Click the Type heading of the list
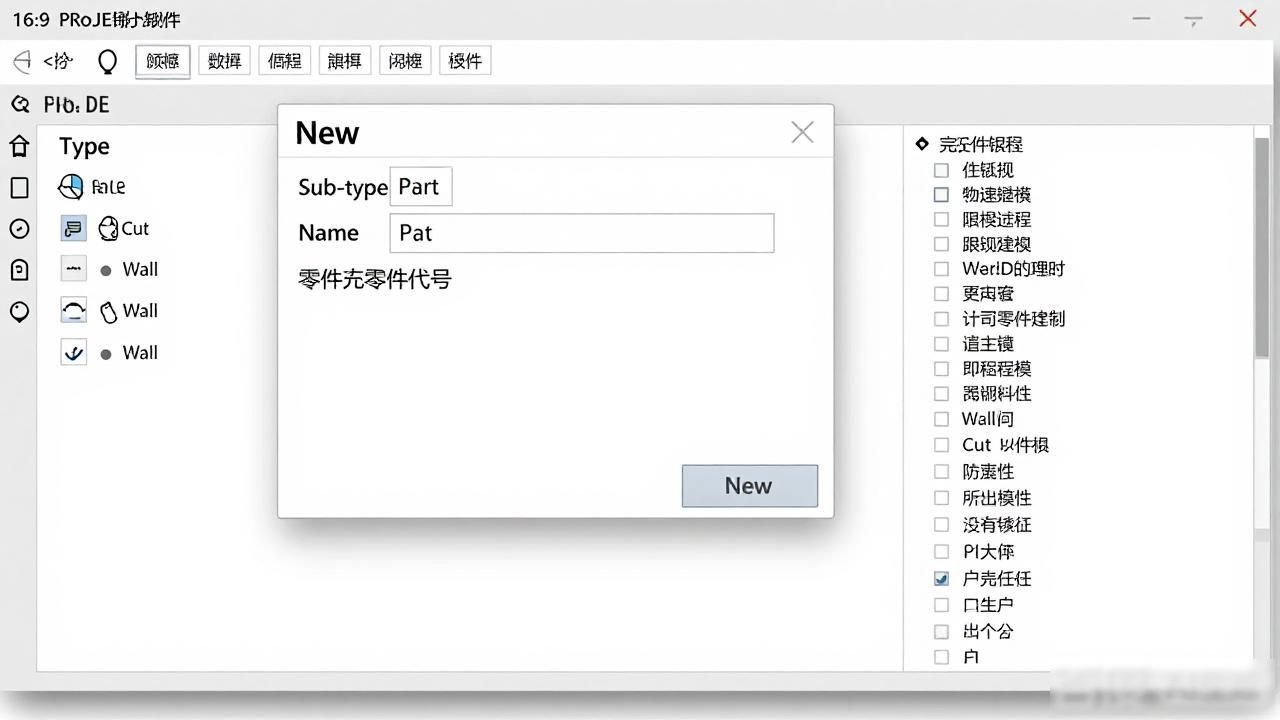 [x=84, y=147]
